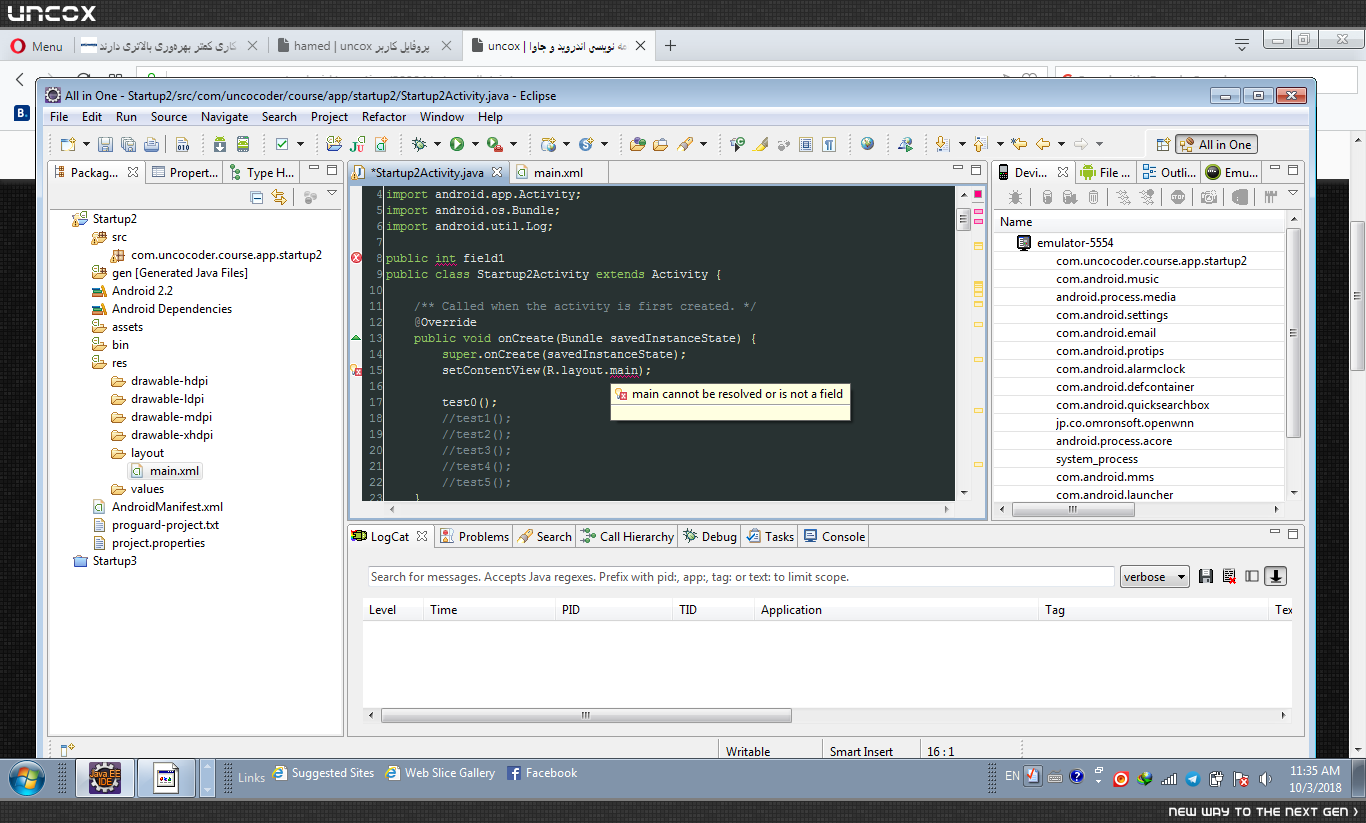
Task: Click the Save toolbar icon
Action: pos(105,144)
